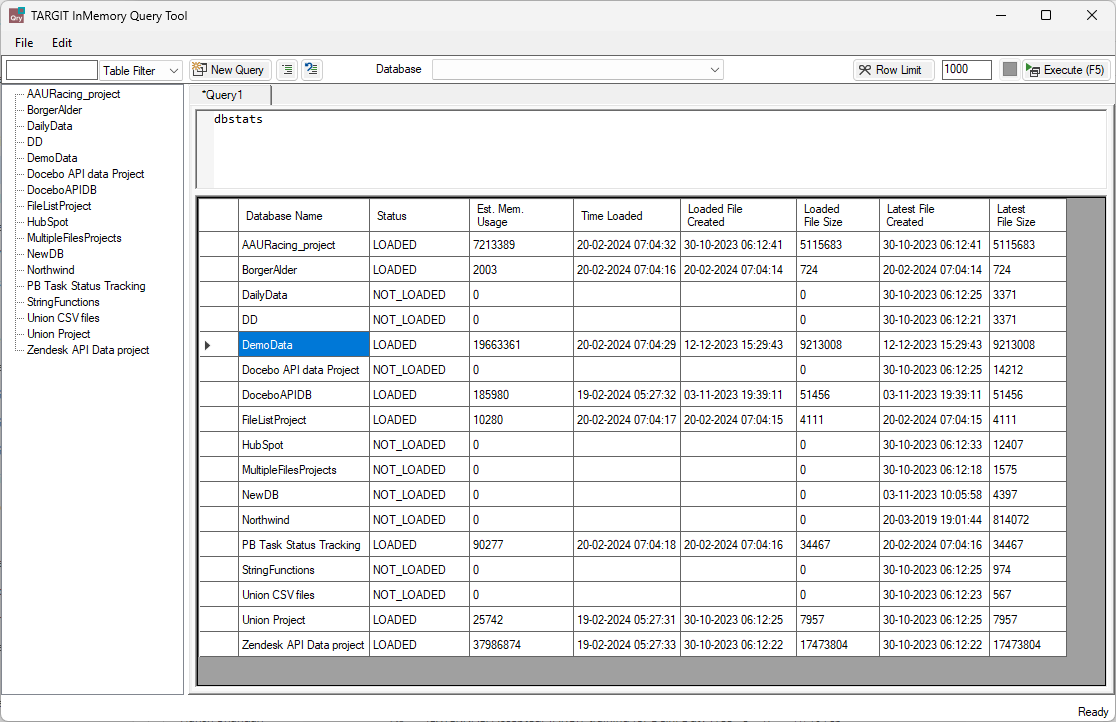This screenshot has width=1116, height=722.
Task: Select Union CSV files in the tree
Action: tap(63, 318)
